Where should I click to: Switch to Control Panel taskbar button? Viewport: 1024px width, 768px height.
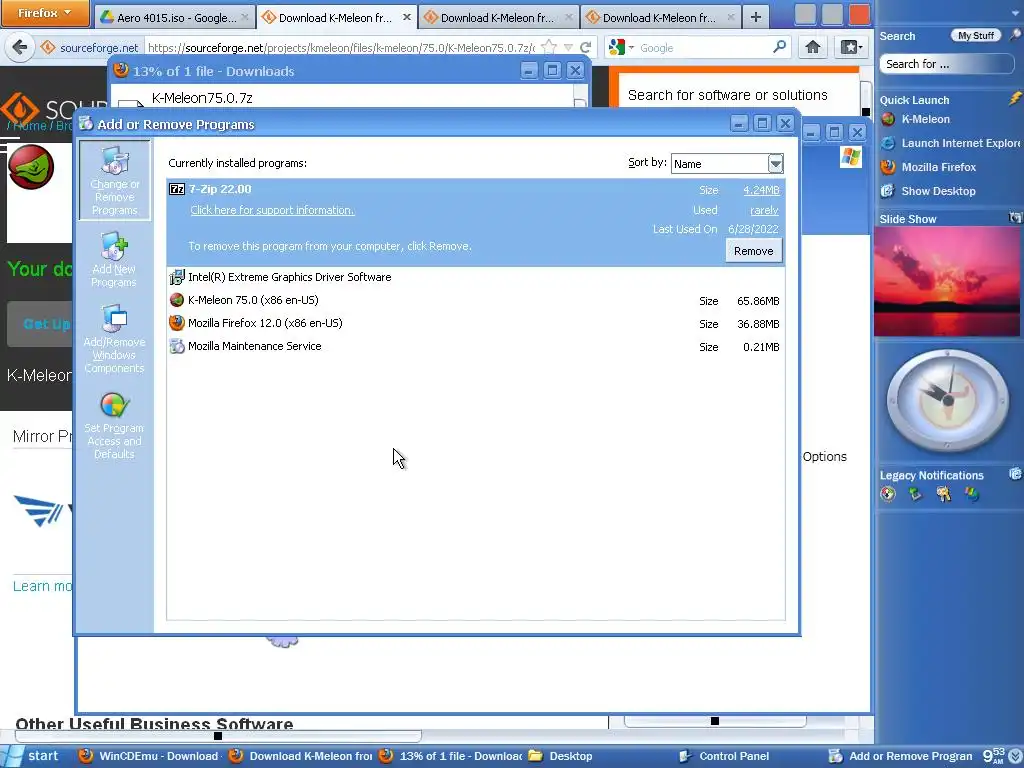click(724, 756)
